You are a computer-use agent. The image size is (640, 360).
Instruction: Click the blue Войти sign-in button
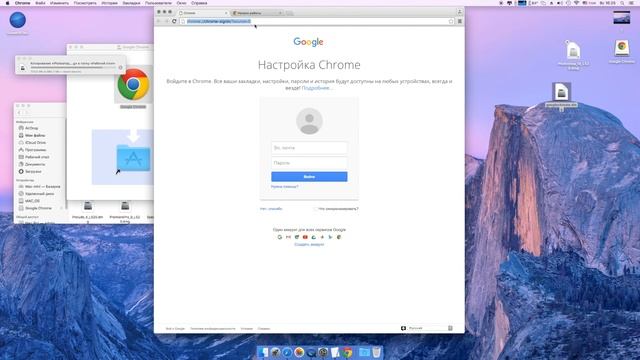[309, 177]
